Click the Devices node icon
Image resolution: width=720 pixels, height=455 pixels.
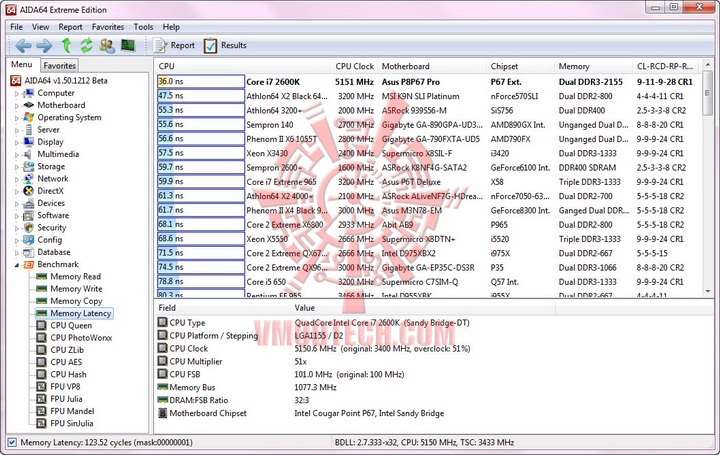pyautogui.click(x=29, y=203)
